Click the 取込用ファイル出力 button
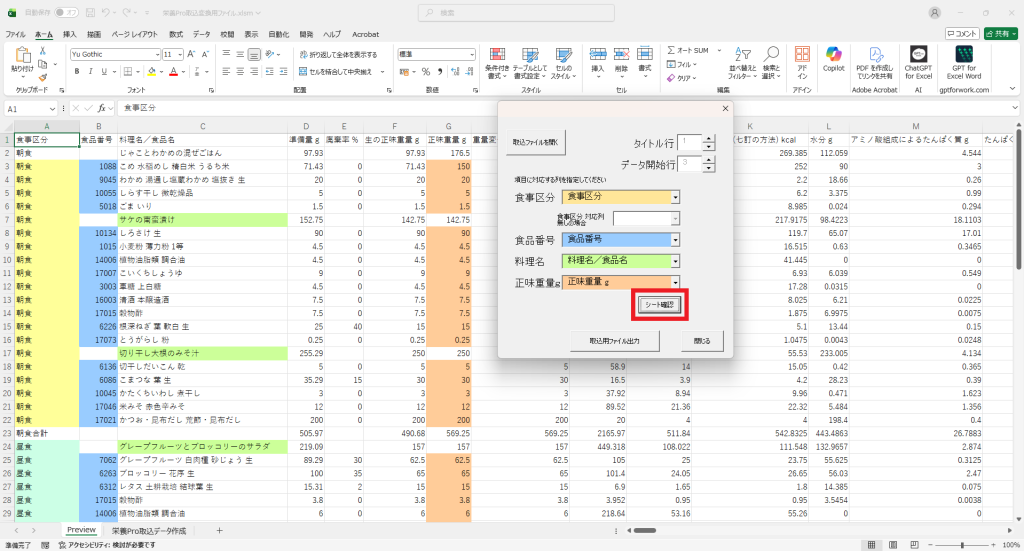 618,341
